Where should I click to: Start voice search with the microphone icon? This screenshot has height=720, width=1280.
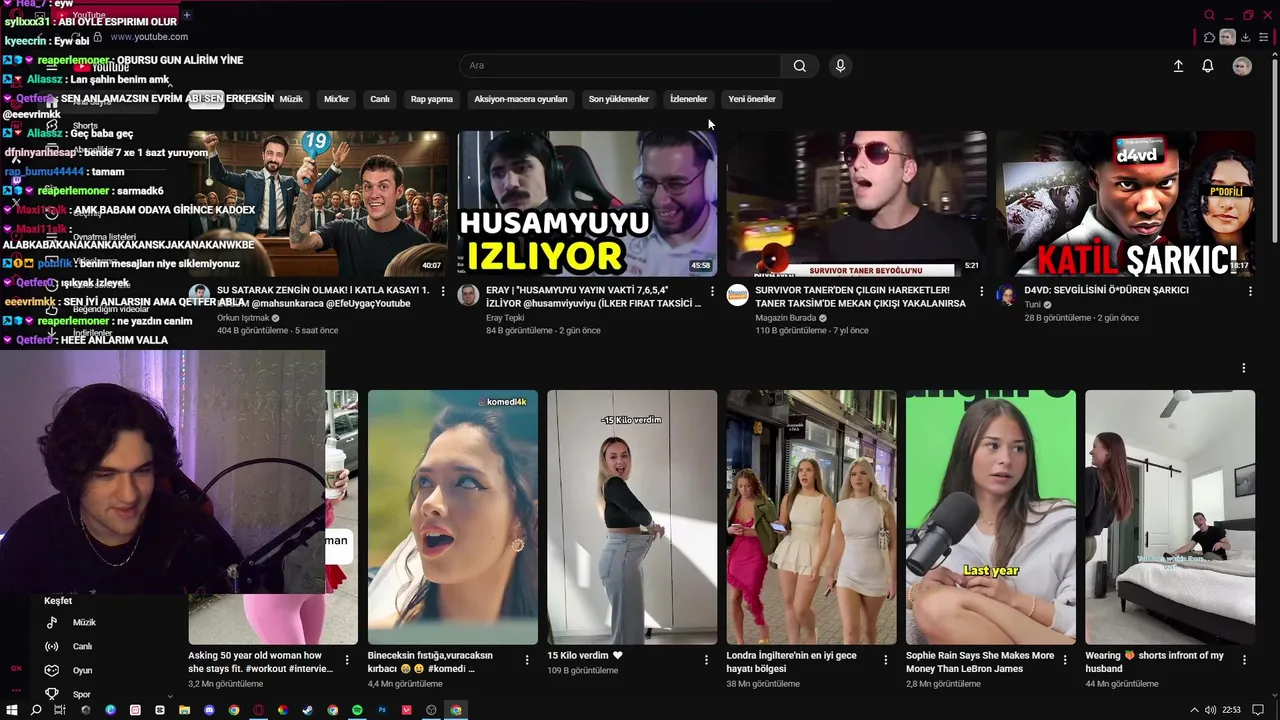(x=840, y=66)
